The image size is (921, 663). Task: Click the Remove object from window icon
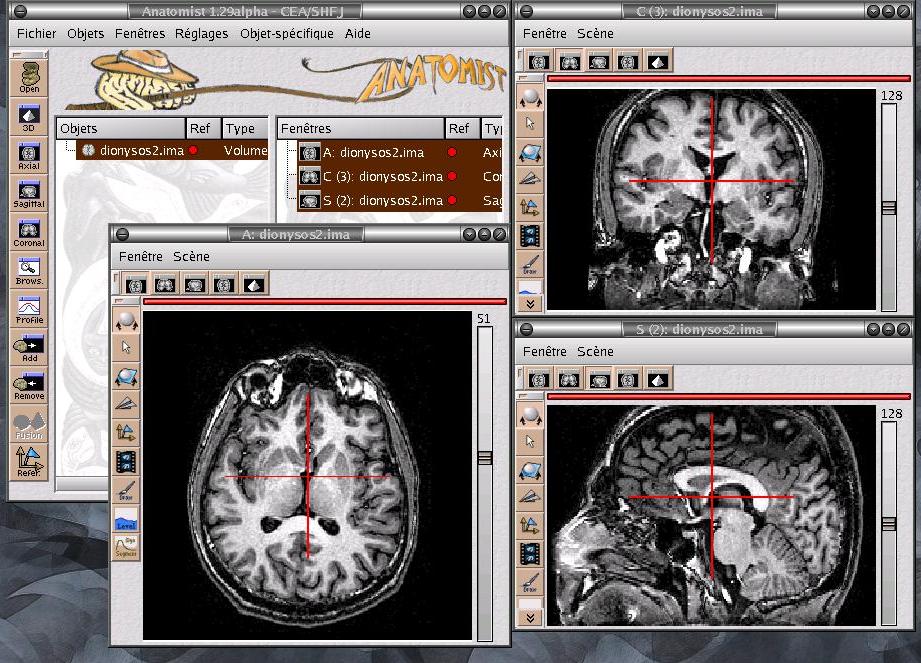[29, 386]
